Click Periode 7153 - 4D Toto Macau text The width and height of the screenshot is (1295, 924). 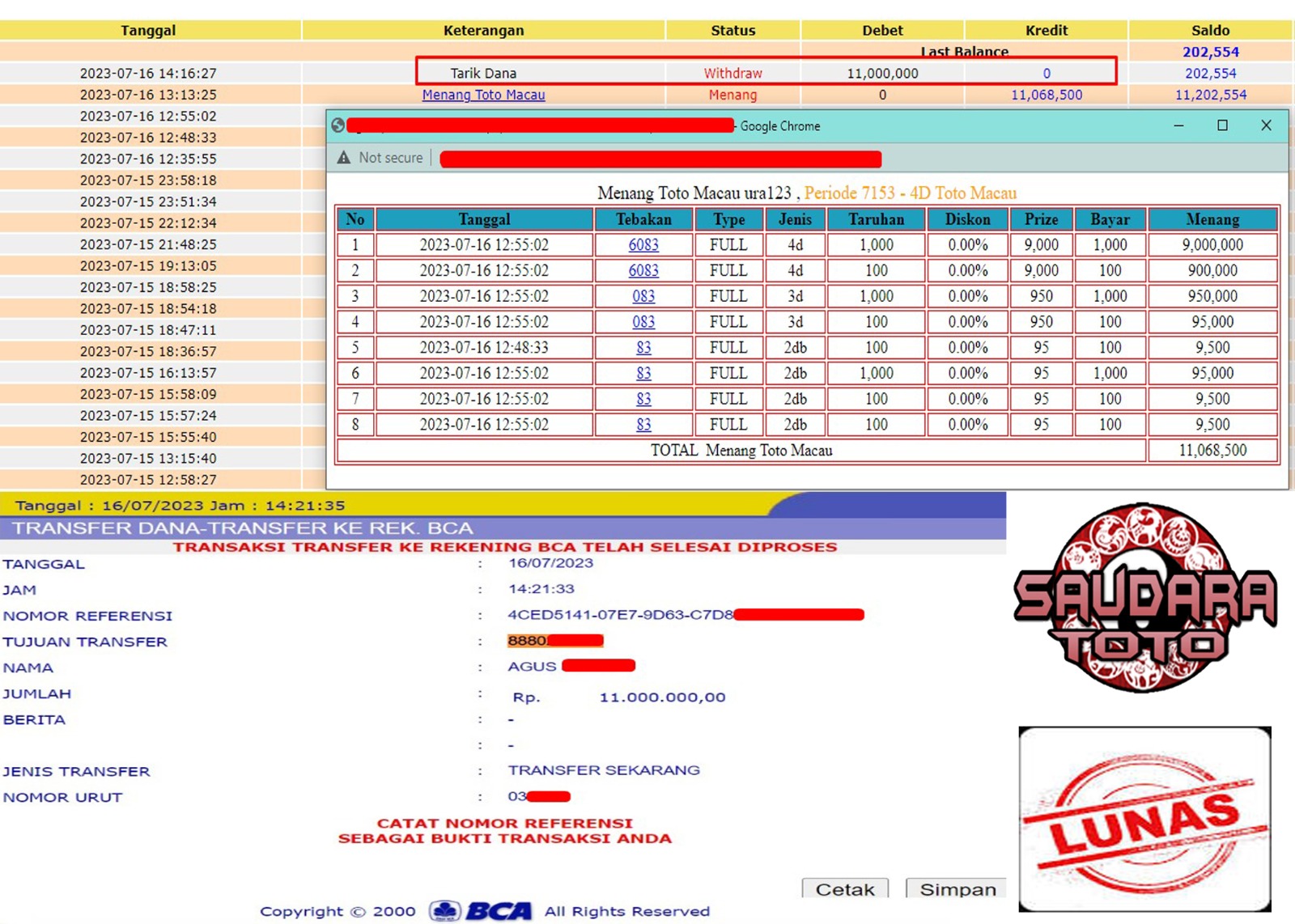tap(910, 193)
